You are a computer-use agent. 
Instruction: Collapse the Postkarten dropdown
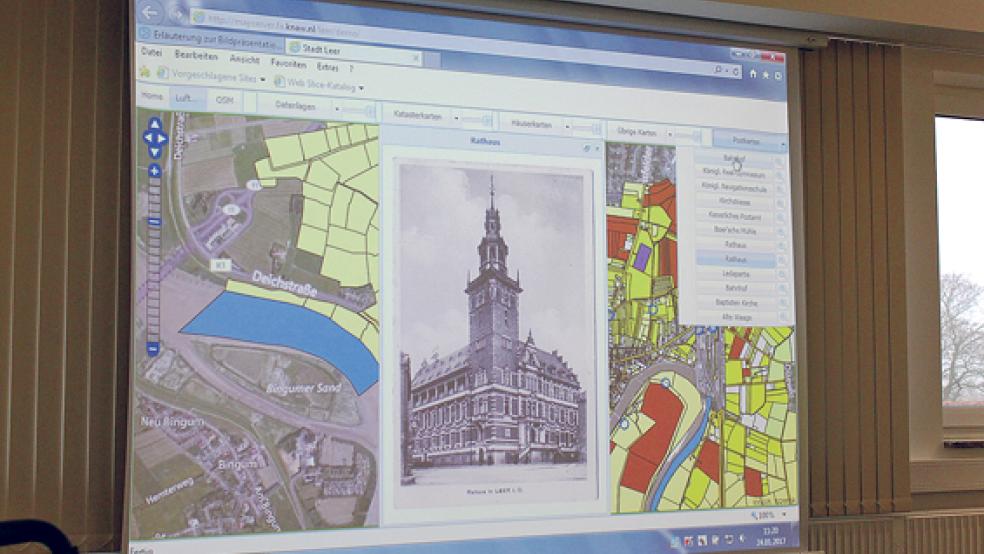point(783,145)
